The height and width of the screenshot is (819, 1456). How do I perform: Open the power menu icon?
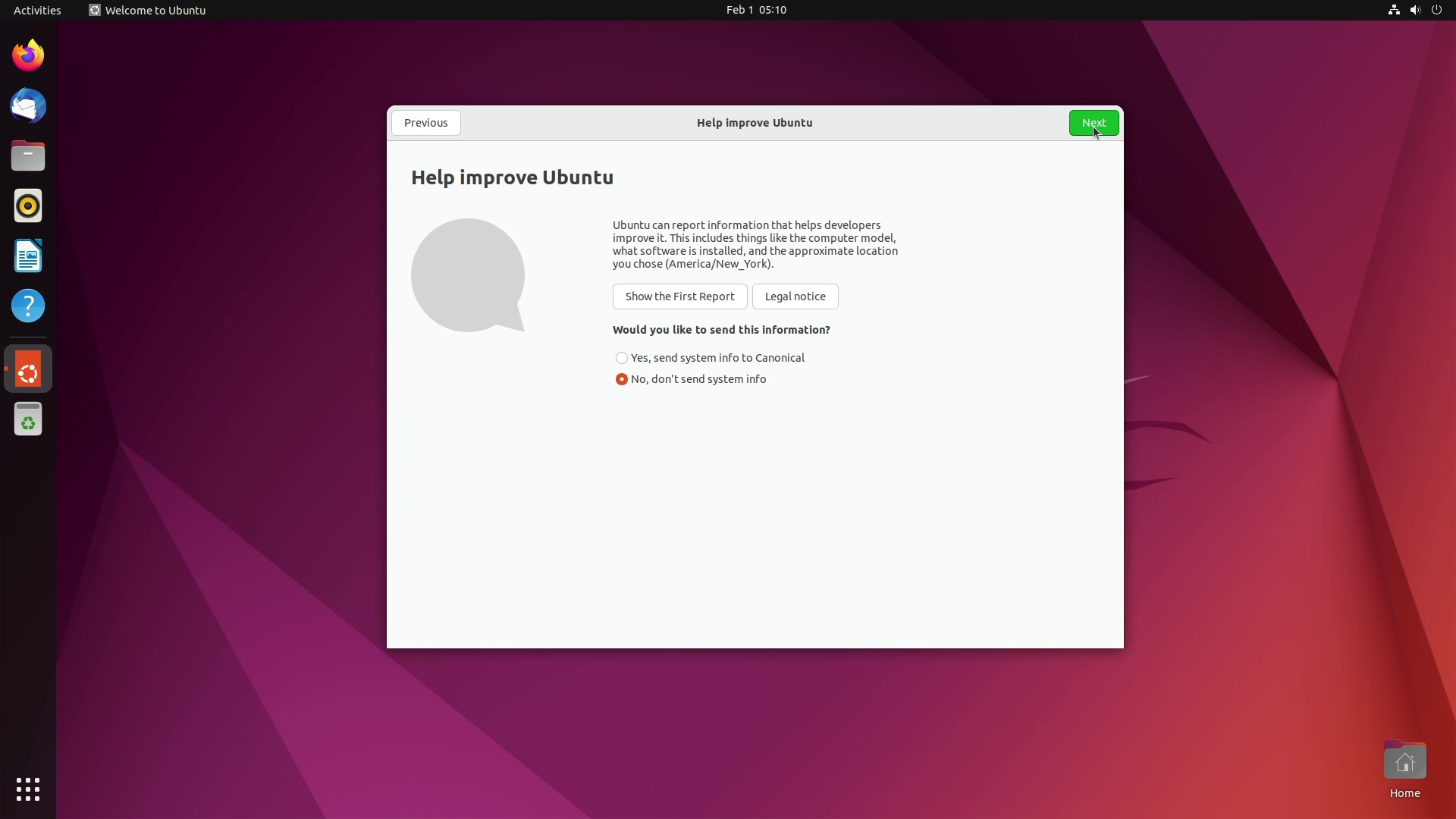pyautogui.click(x=1436, y=10)
